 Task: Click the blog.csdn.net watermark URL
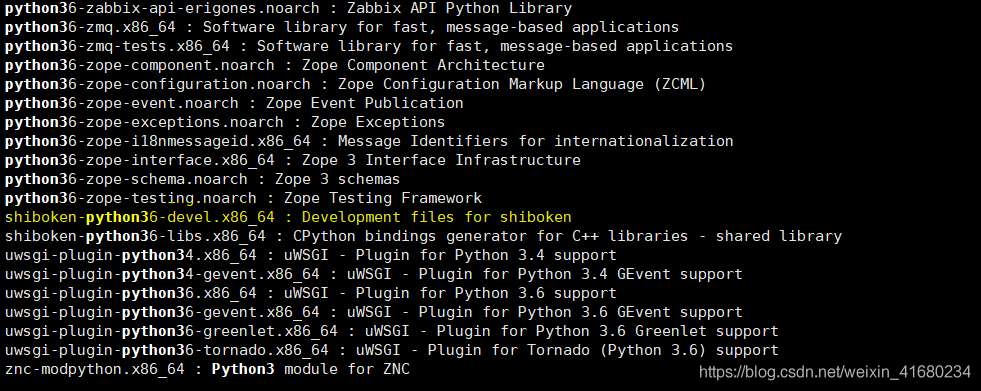click(x=835, y=373)
